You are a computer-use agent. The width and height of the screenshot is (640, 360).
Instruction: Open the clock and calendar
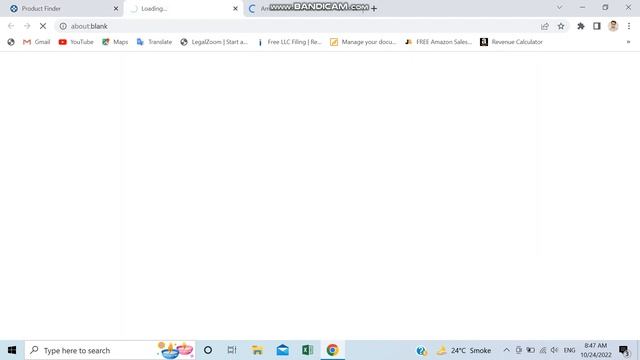click(x=596, y=350)
